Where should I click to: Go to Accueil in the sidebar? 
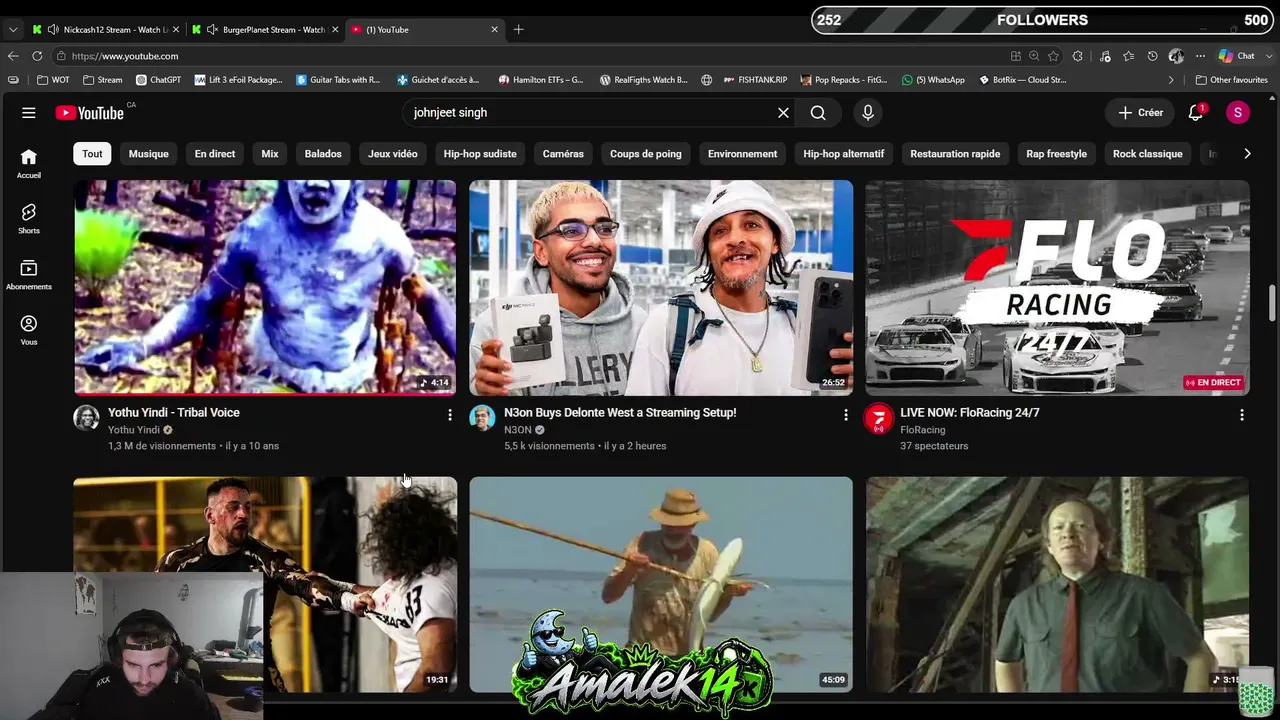(x=29, y=163)
